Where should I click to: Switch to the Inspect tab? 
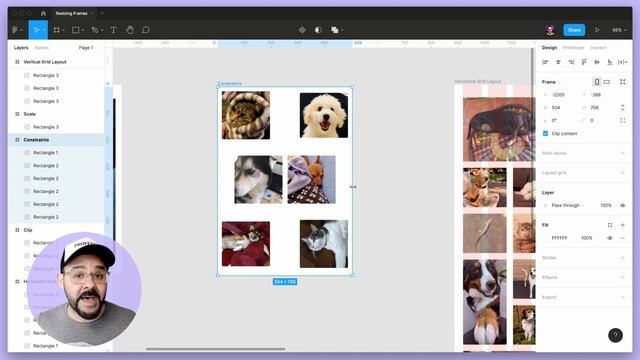coord(598,48)
